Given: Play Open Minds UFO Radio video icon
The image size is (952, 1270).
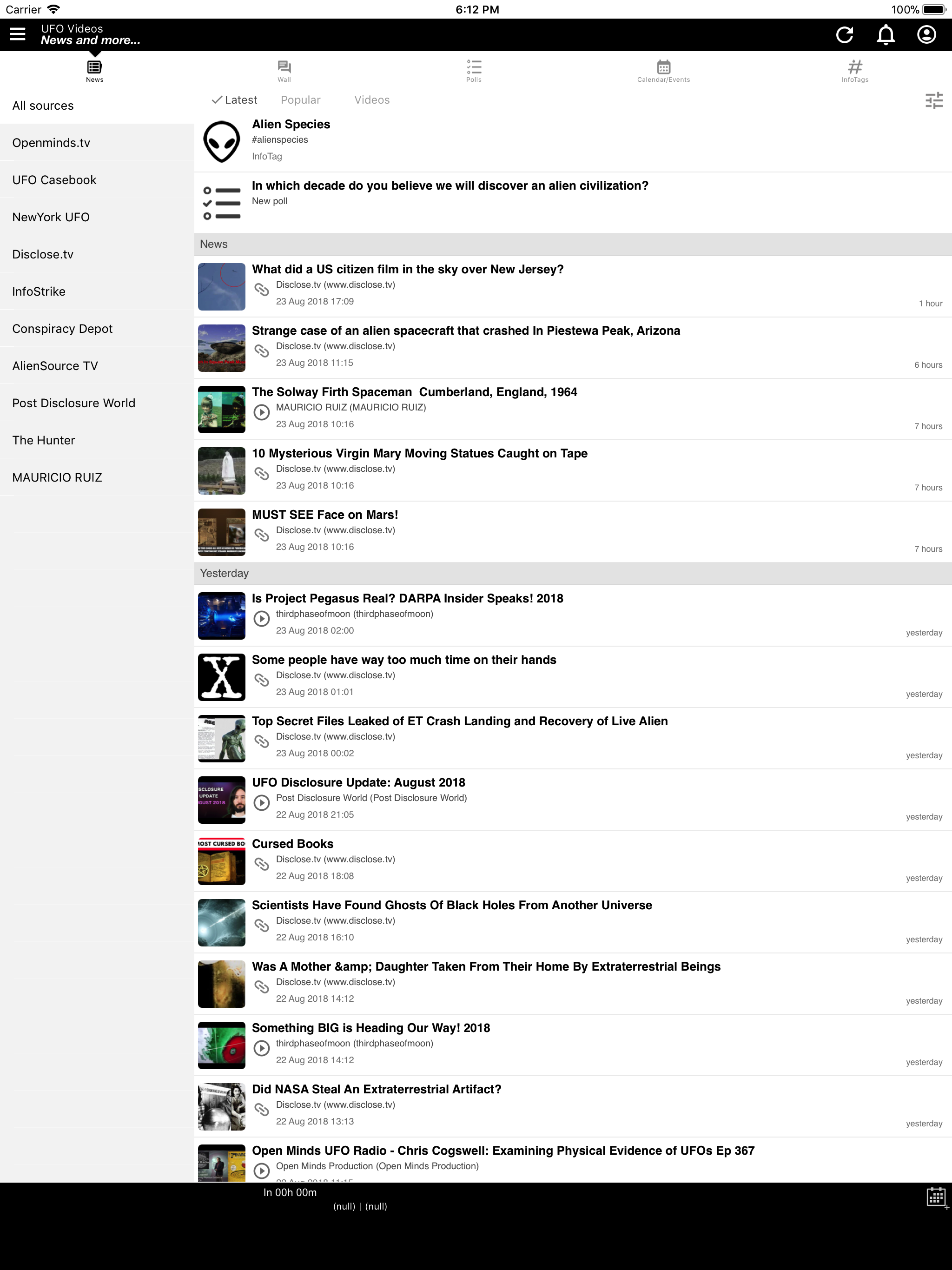Looking at the screenshot, I should coord(262,1171).
